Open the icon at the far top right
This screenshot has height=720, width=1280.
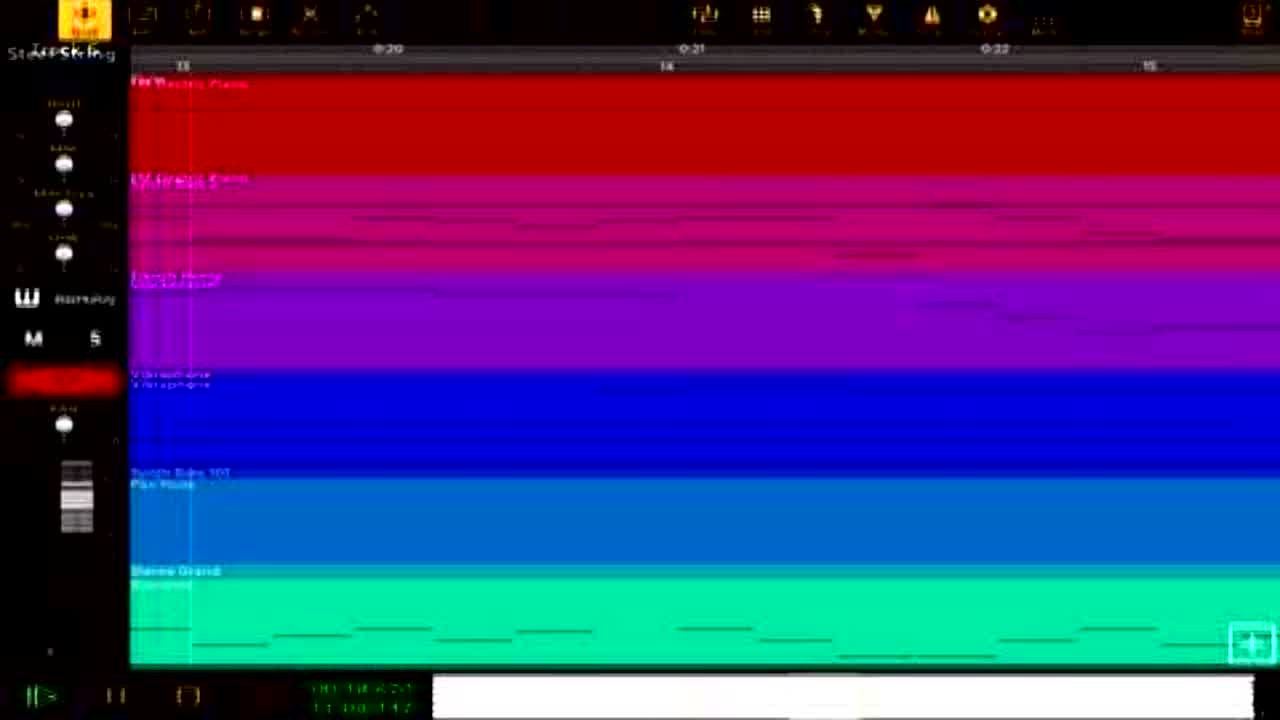tap(1251, 15)
